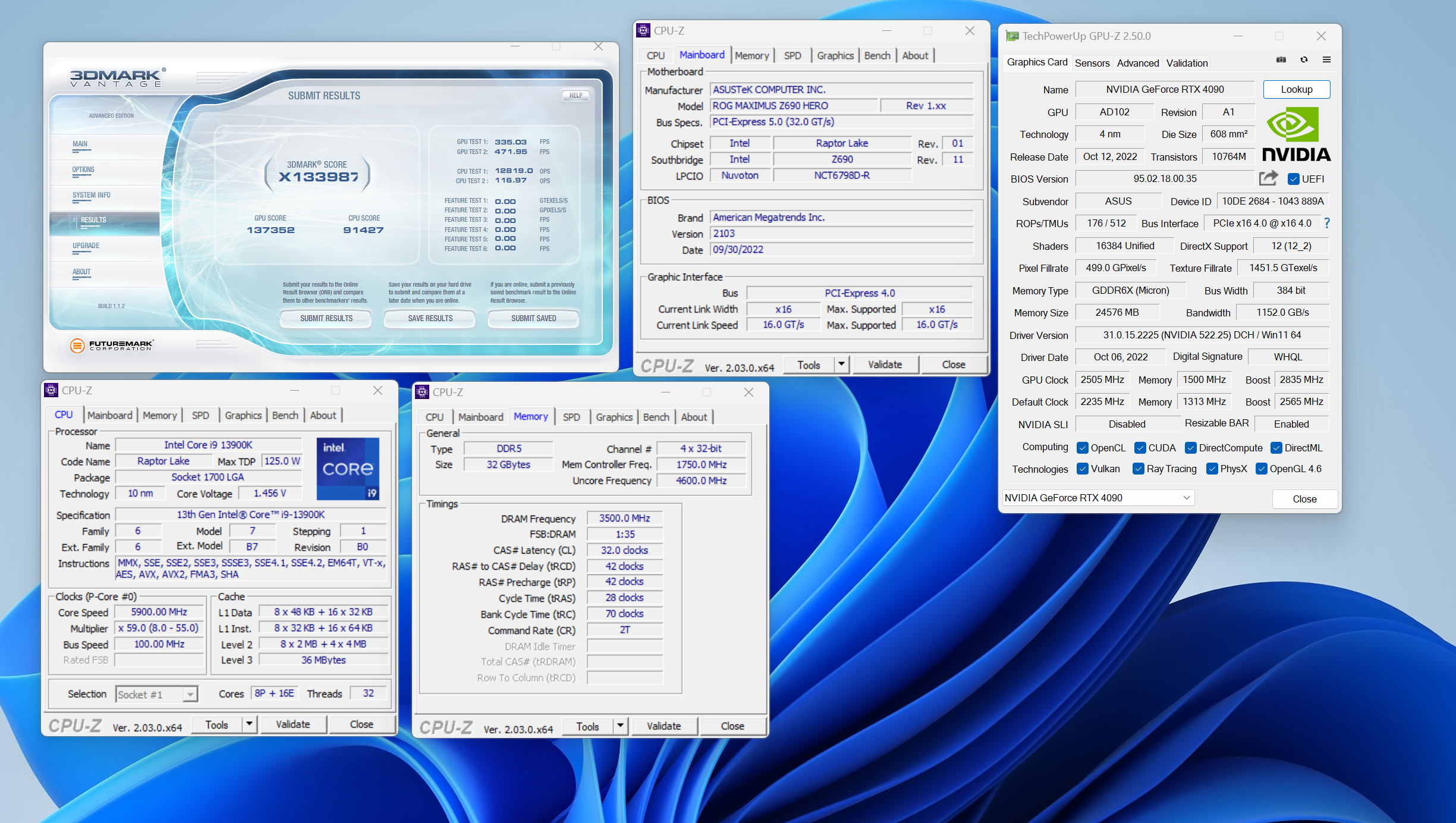This screenshot has width=1456, height=823.
Task: Click the GPU-Z screenshot camera icon
Action: click(x=1281, y=59)
